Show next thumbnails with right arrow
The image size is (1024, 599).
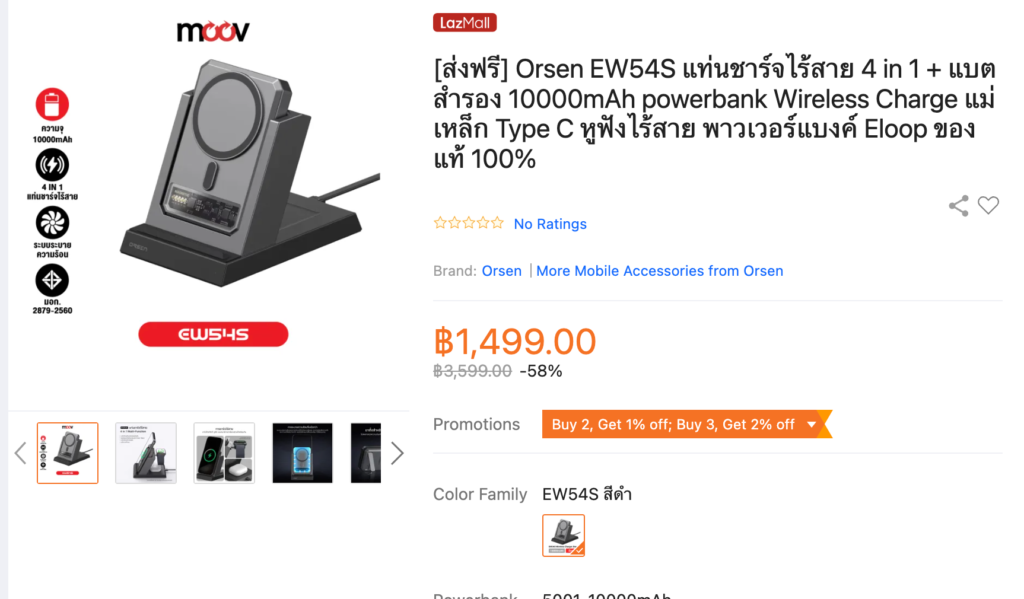click(397, 453)
